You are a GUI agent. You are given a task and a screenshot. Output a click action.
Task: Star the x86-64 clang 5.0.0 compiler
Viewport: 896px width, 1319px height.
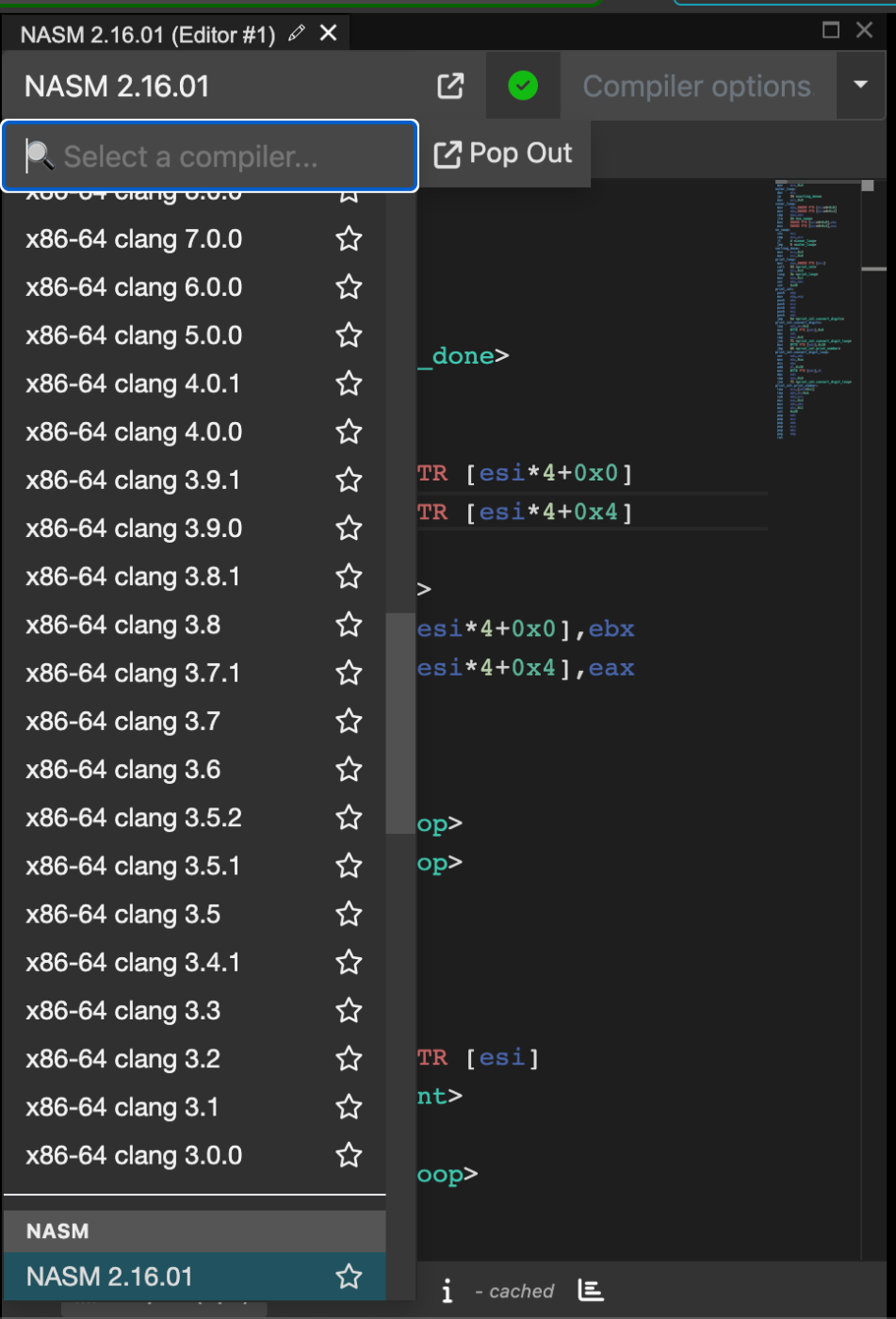pyautogui.click(x=349, y=335)
